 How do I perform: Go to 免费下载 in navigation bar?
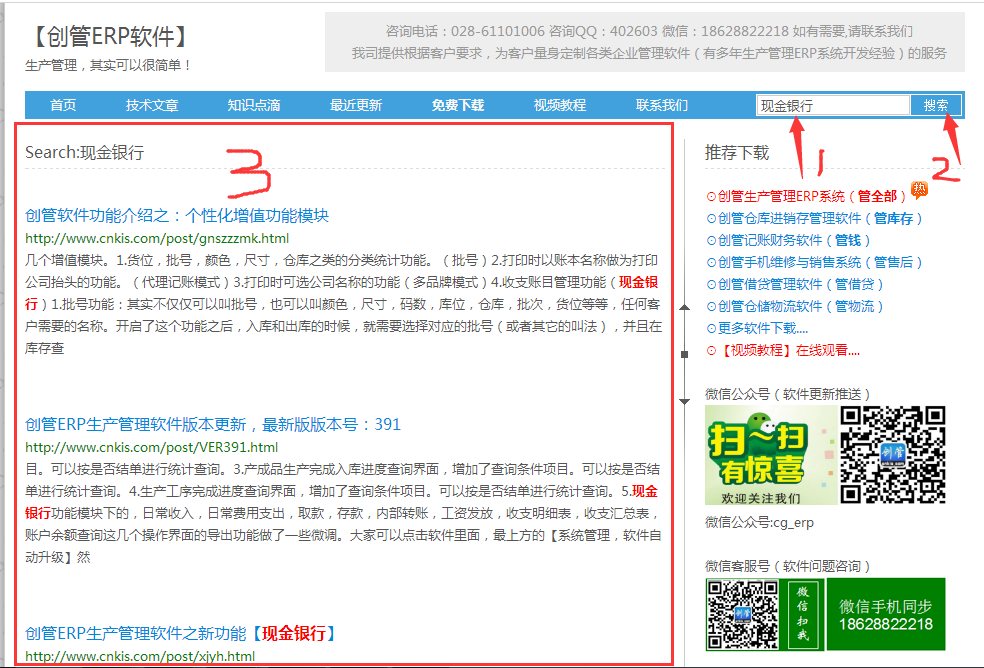(x=457, y=105)
